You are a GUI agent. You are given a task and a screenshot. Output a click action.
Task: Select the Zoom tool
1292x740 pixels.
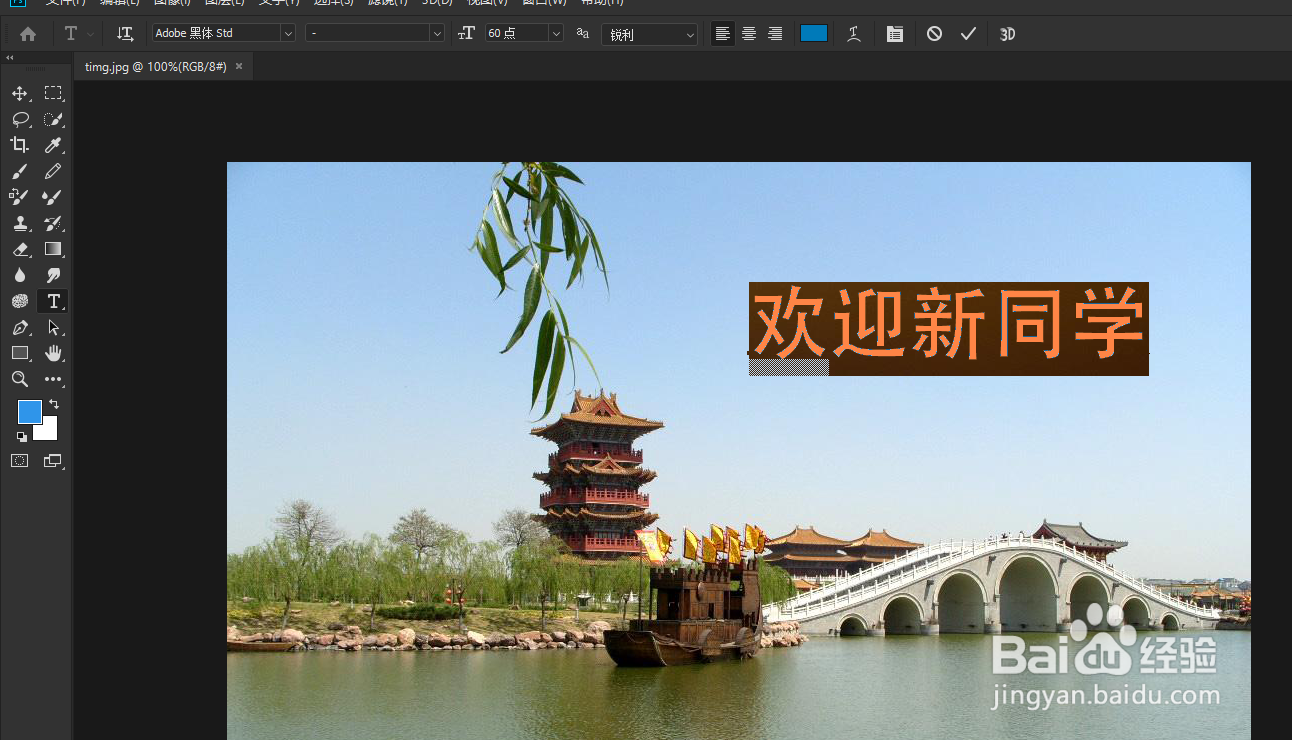tap(20, 379)
